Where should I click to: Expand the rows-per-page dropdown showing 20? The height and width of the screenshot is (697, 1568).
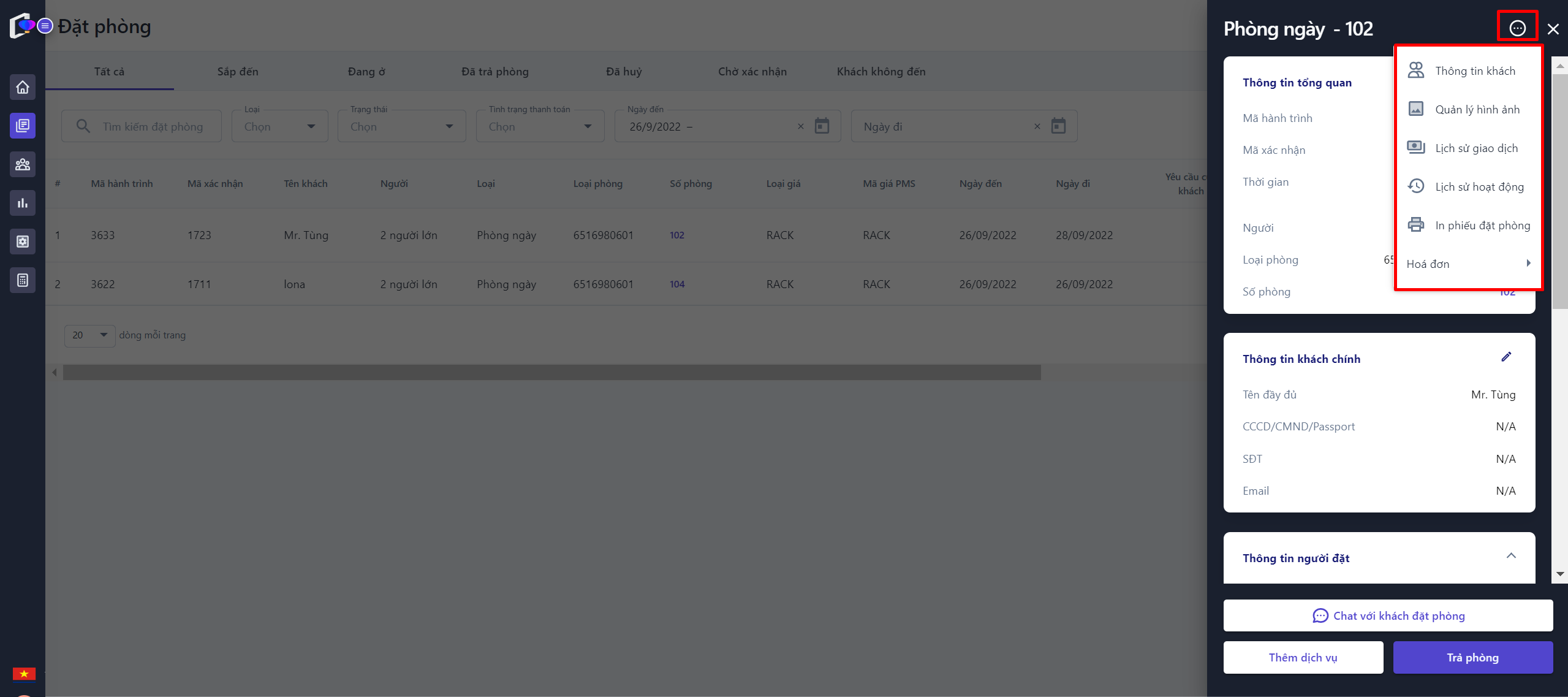click(x=89, y=335)
